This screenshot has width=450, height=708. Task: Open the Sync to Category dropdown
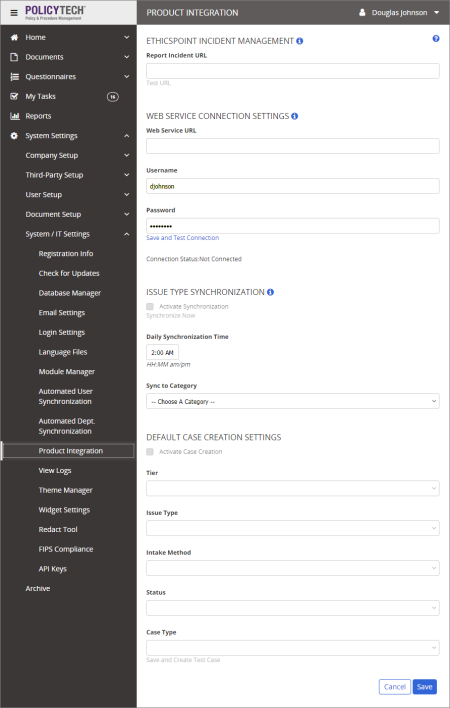coord(292,401)
